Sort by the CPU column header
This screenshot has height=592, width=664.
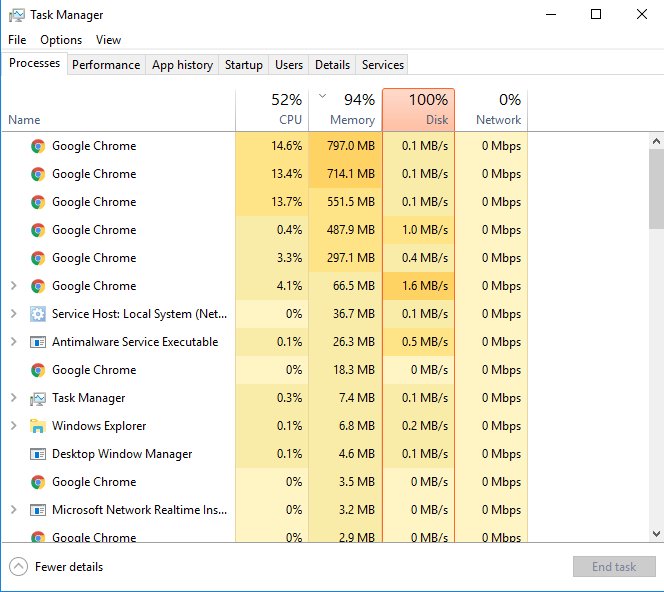tap(272, 110)
